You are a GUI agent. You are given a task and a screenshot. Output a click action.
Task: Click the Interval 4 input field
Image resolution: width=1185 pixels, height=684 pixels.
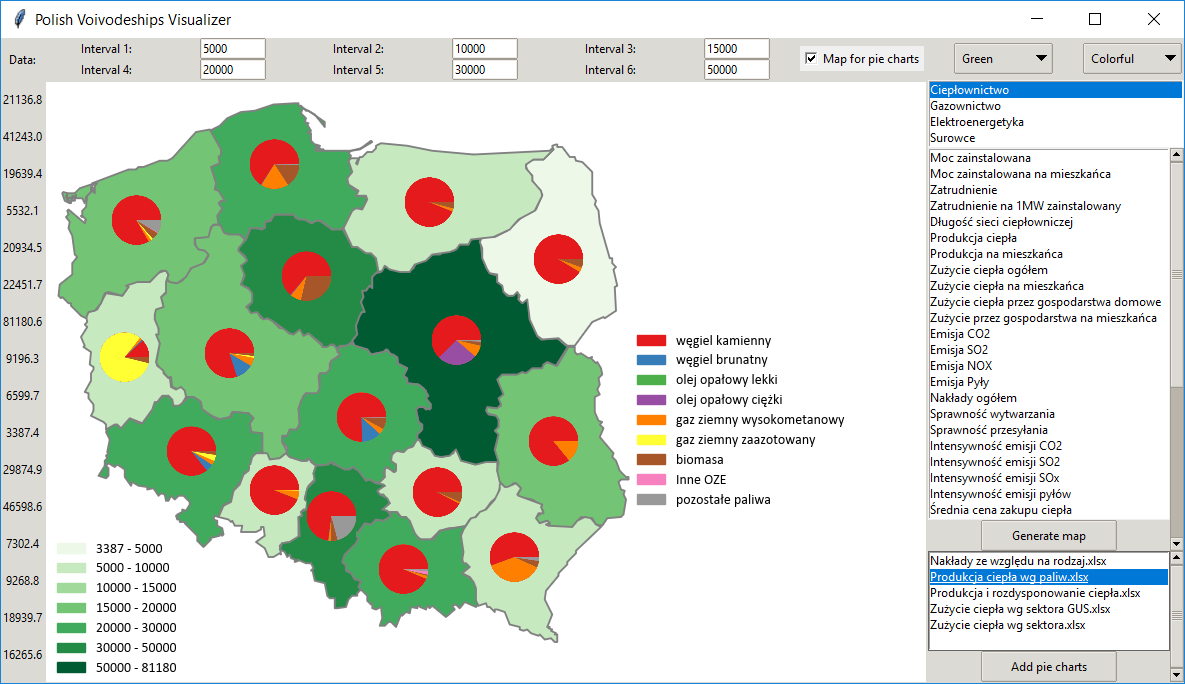coord(233,70)
